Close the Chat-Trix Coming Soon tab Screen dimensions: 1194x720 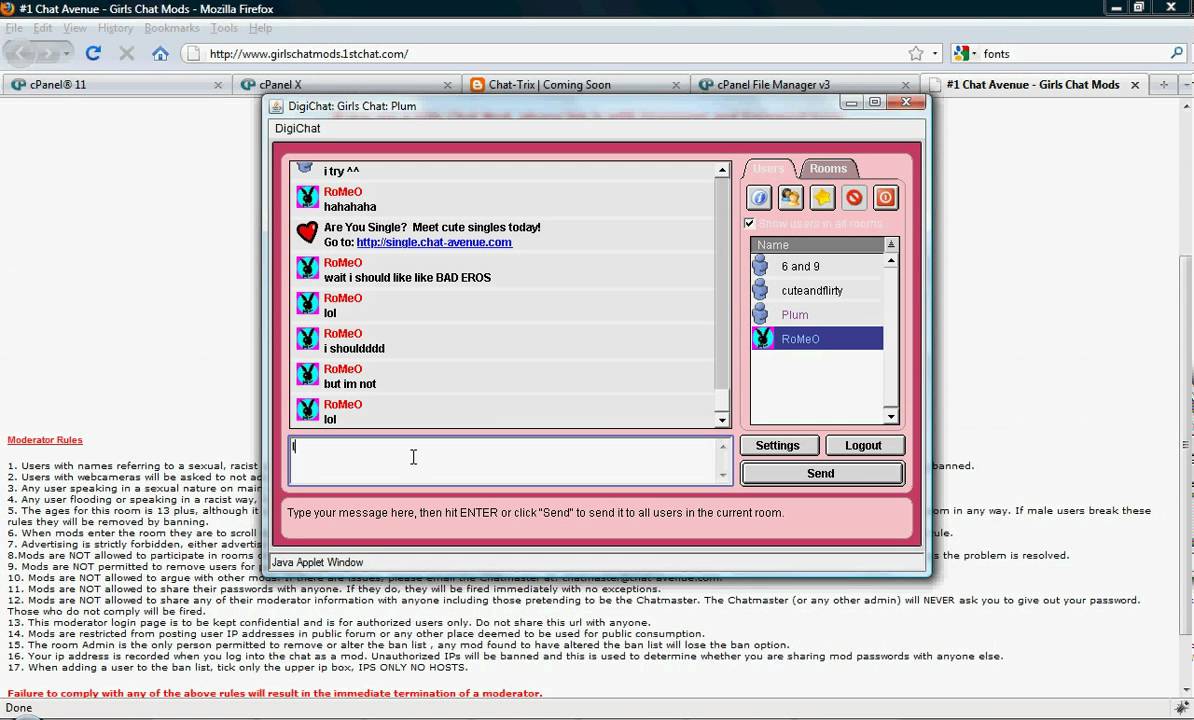(676, 85)
